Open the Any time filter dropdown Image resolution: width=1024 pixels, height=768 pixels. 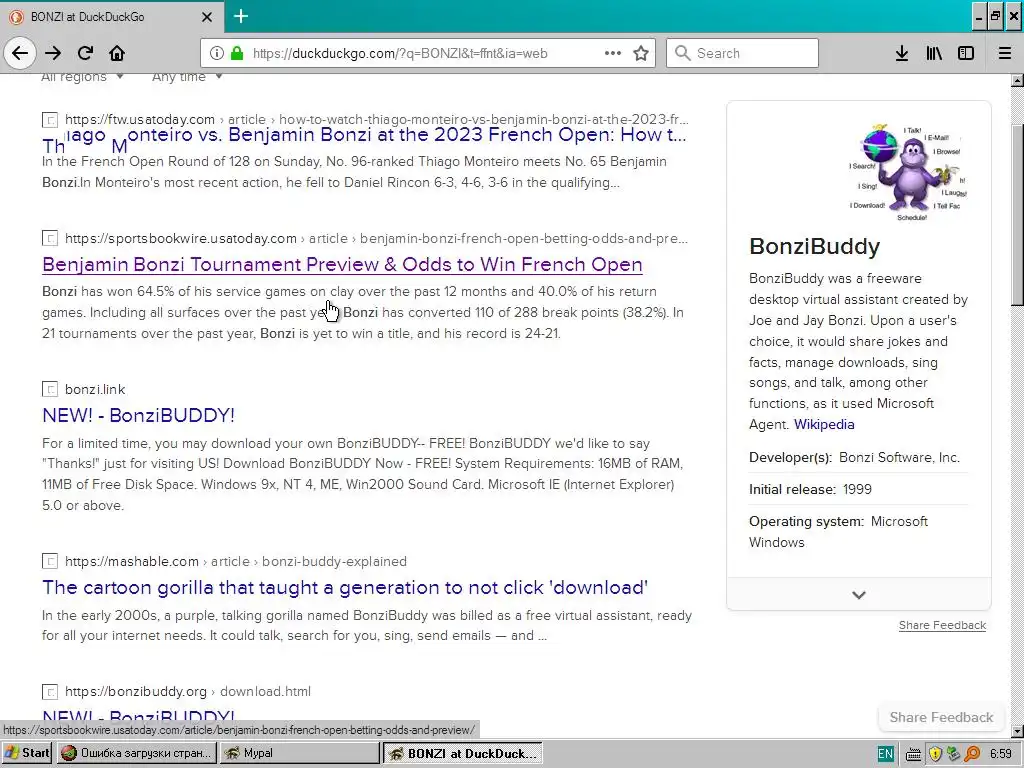click(x=187, y=77)
